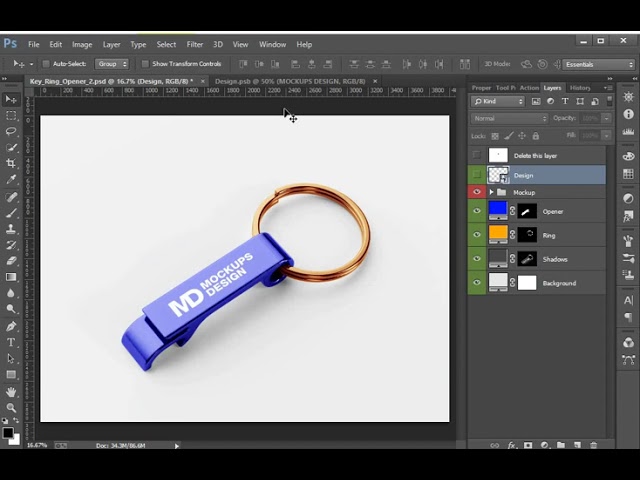Click the Delete layer trash icon
The image size is (640, 480).
(x=593, y=445)
